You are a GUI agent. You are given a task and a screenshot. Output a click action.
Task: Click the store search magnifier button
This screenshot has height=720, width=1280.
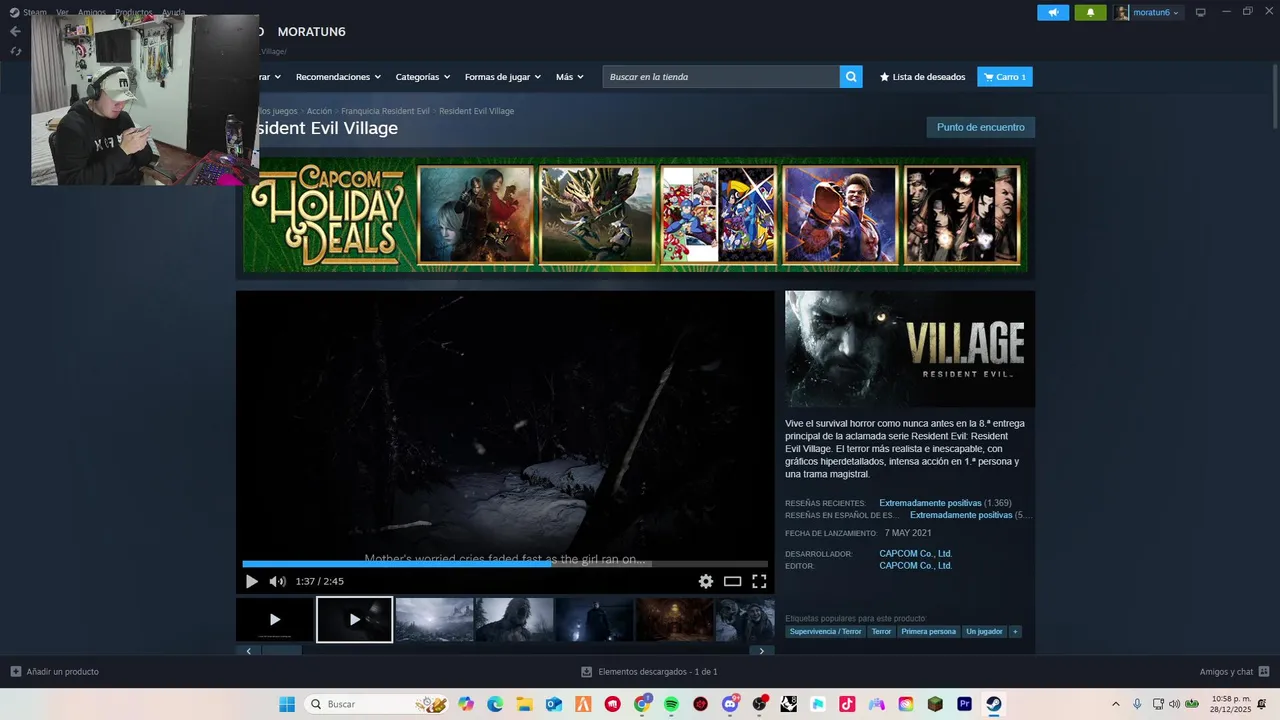851,77
